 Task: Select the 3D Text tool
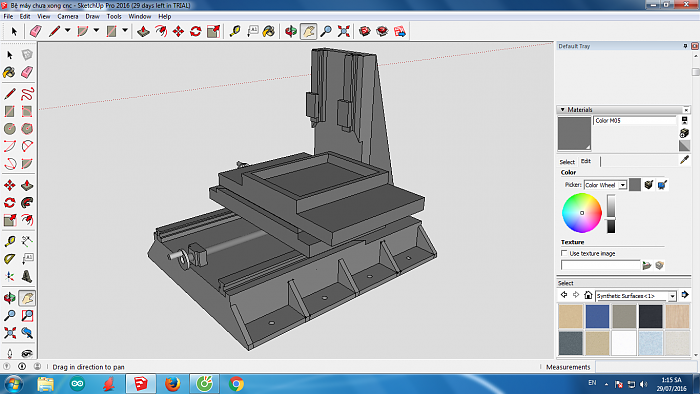point(27,276)
